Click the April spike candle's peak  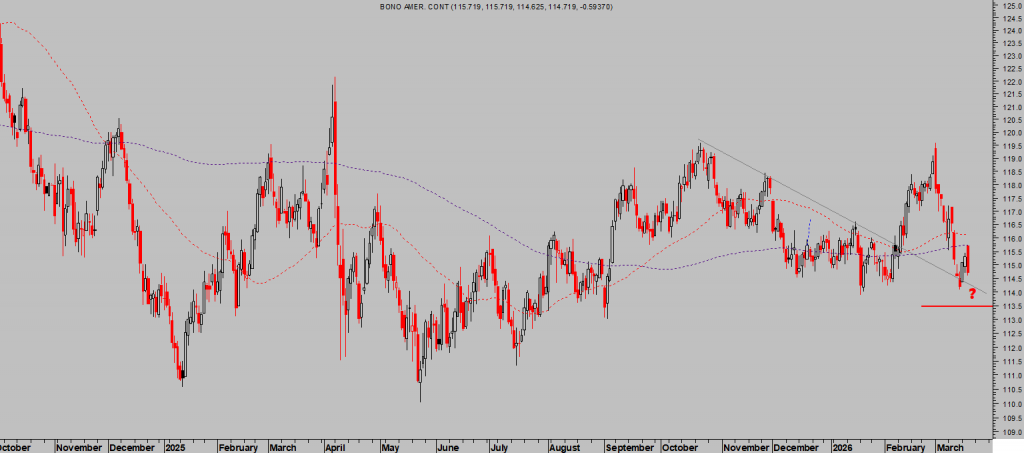(333, 80)
